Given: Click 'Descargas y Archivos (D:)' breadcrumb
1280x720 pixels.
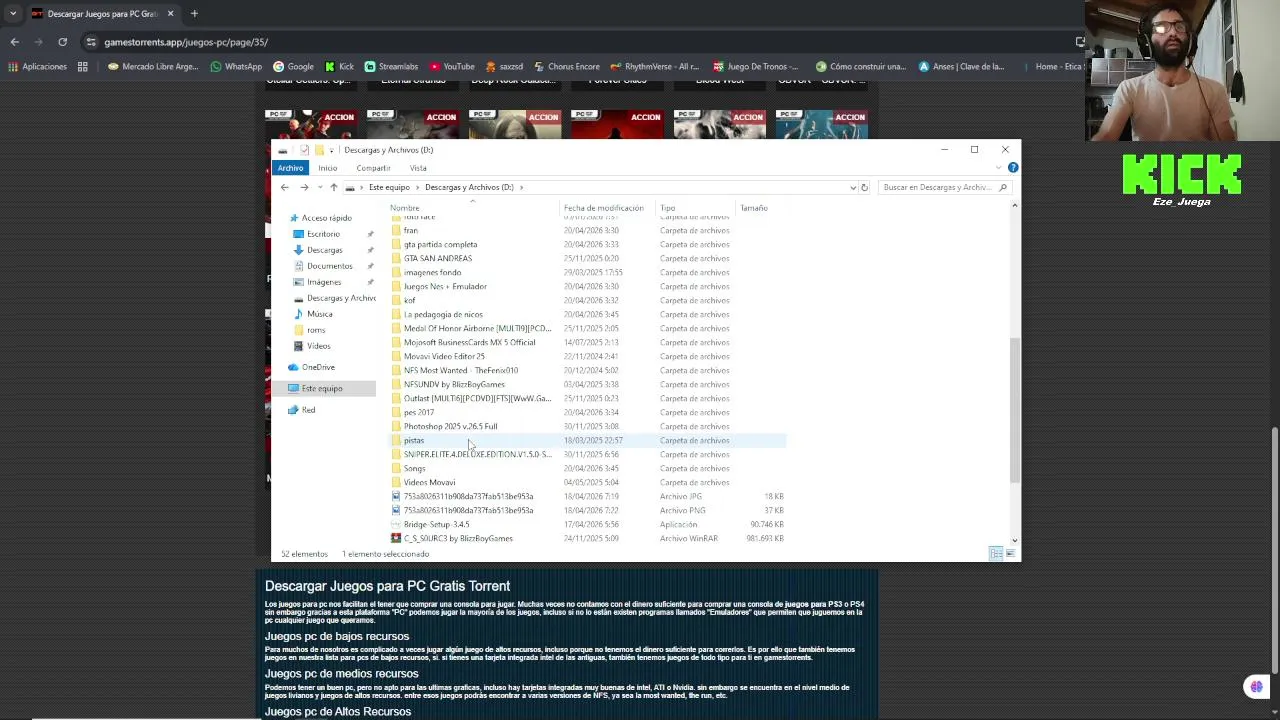Looking at the screenshot, I should click(469, 187).
